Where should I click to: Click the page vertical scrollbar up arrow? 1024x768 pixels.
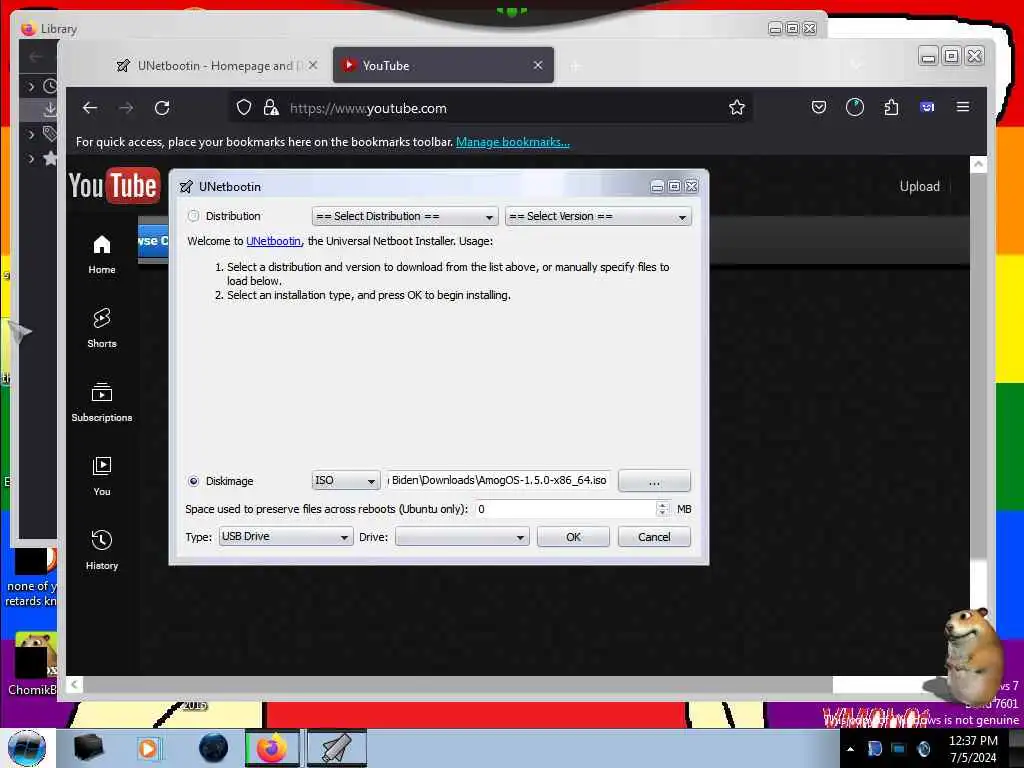(x=978, y=164)
